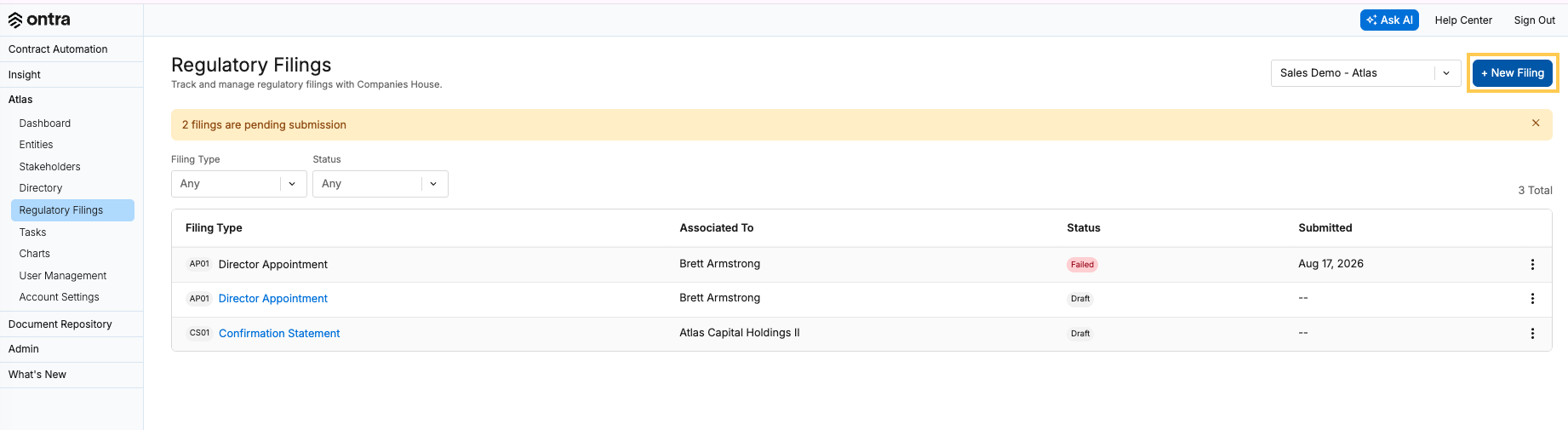1568x430 pixels.
Task: Dismiss the pending filings banner
Action: (1536, 123)
